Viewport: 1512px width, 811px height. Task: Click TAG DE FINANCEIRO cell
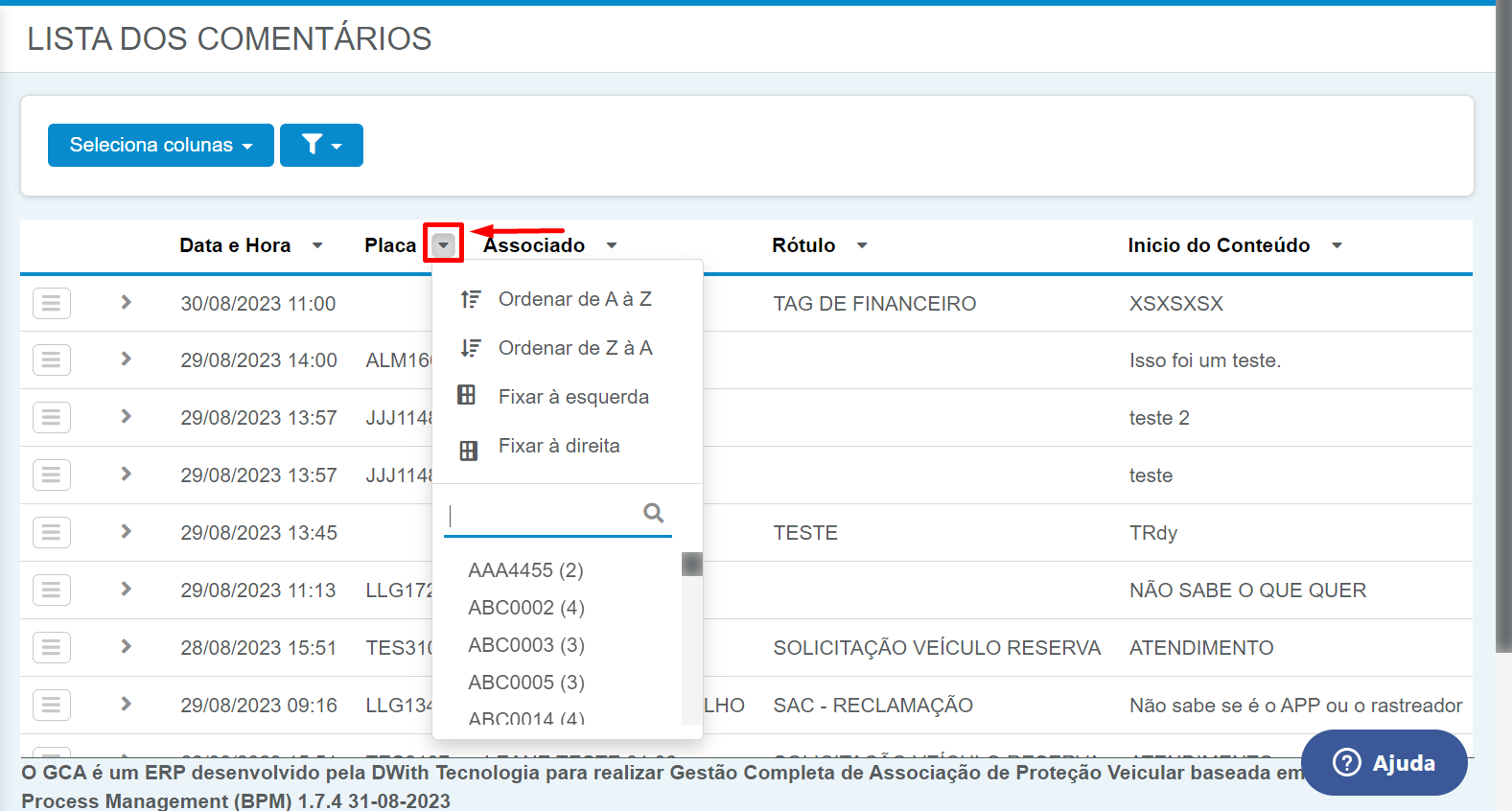(x=874, y=304)
